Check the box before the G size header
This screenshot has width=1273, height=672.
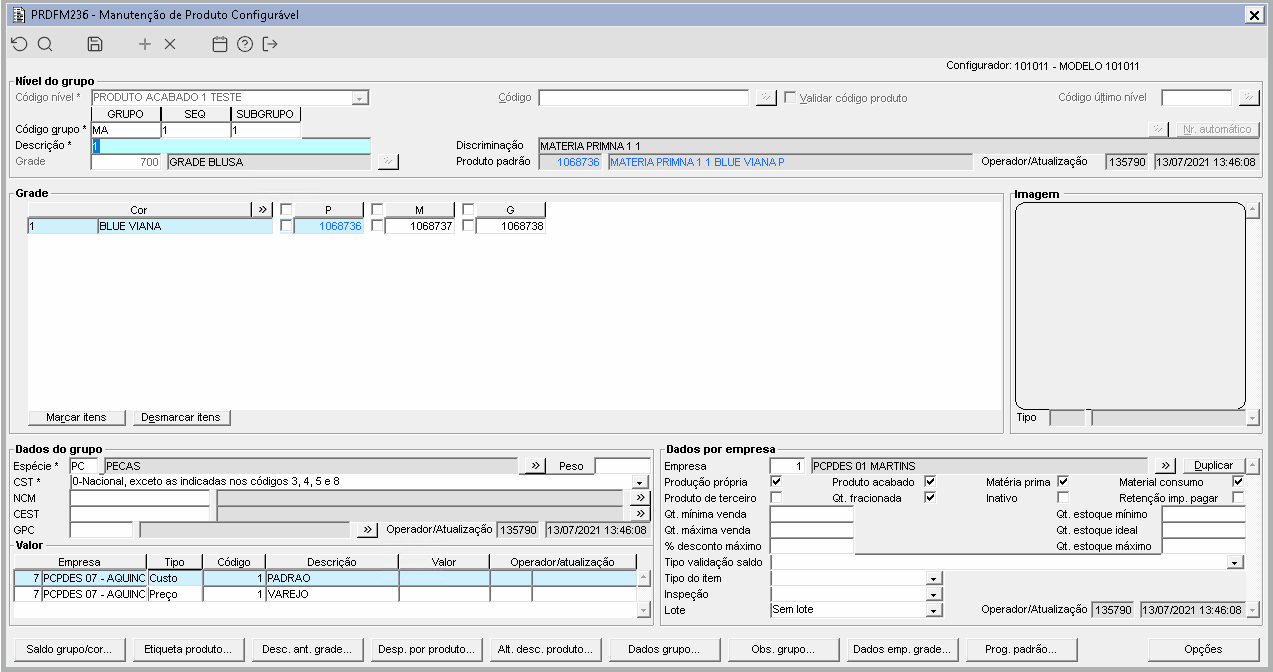[469, 210]
